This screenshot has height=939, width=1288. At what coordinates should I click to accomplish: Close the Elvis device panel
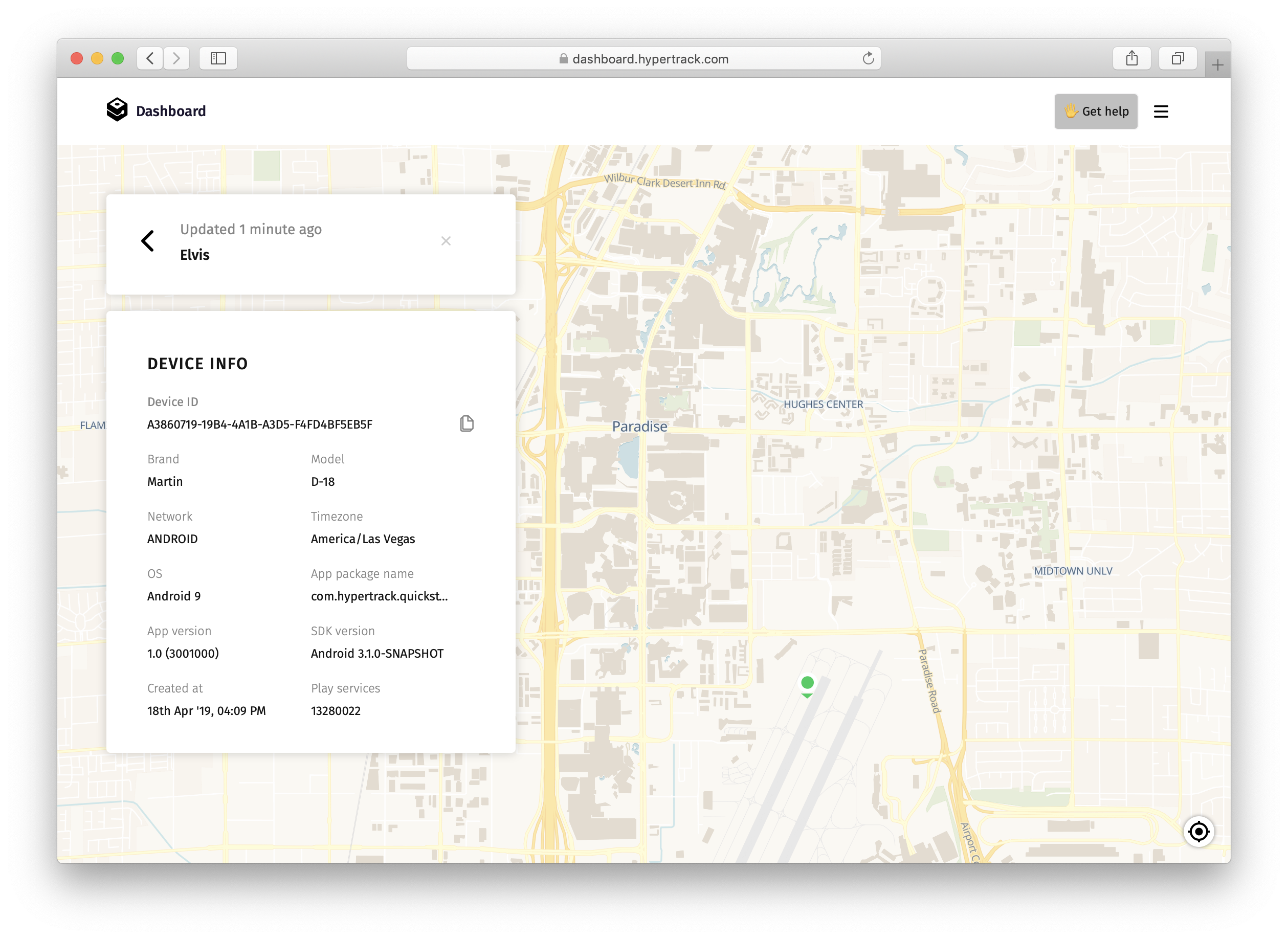[446, 241]
